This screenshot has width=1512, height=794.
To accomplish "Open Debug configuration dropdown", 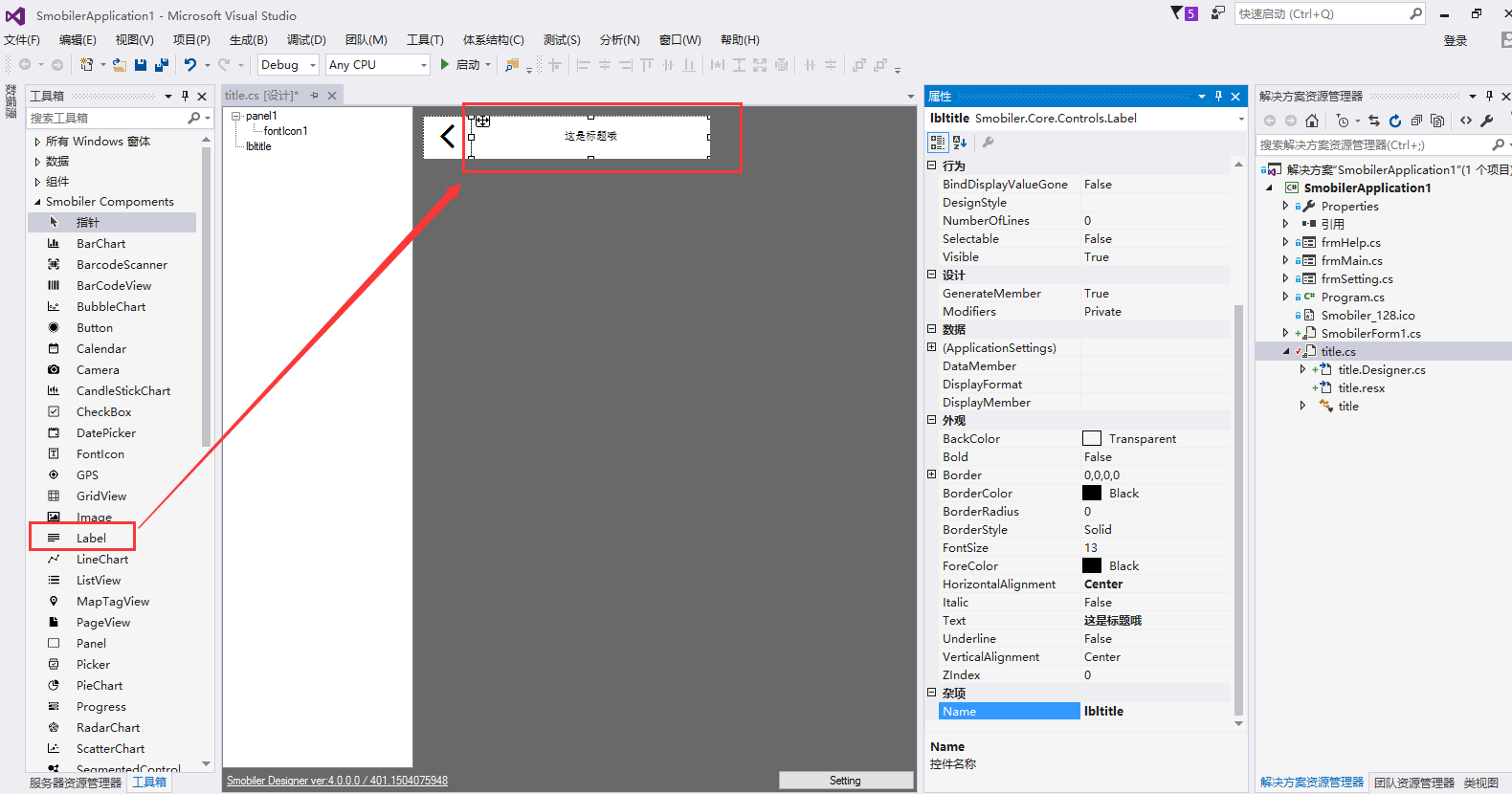I will (x=313, y=65).
